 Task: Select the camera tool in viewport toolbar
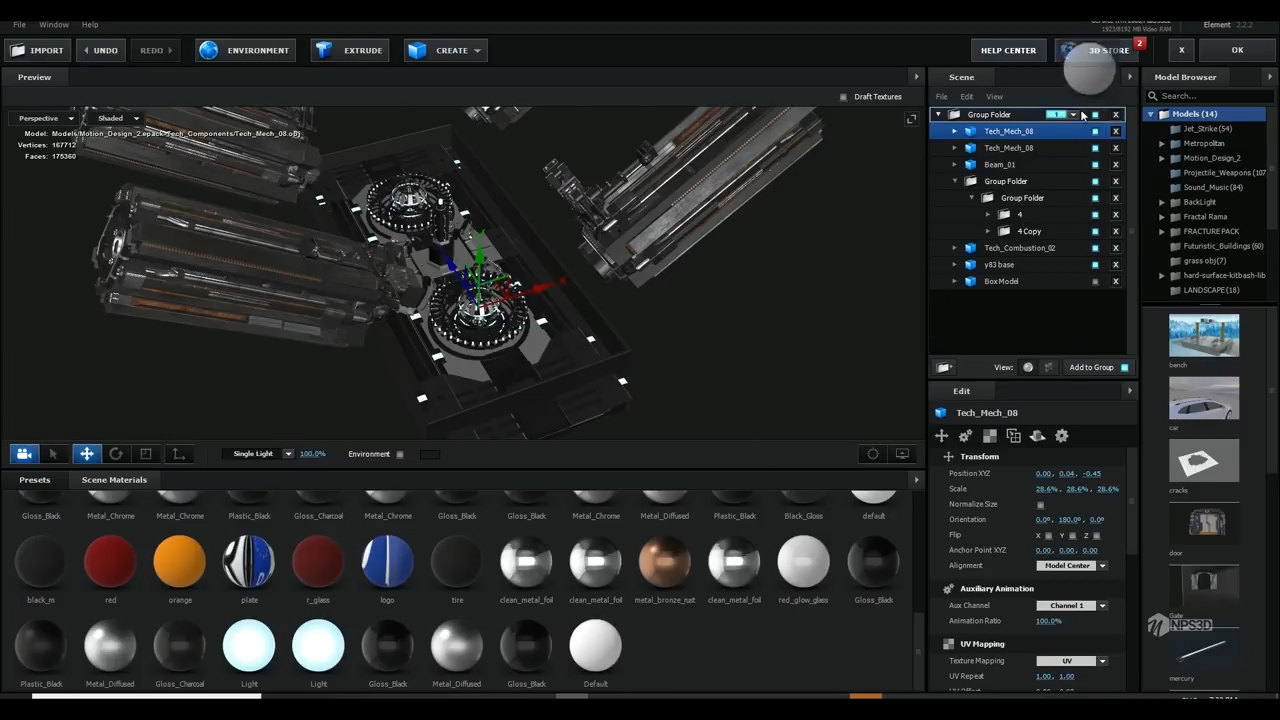(24, 454)
